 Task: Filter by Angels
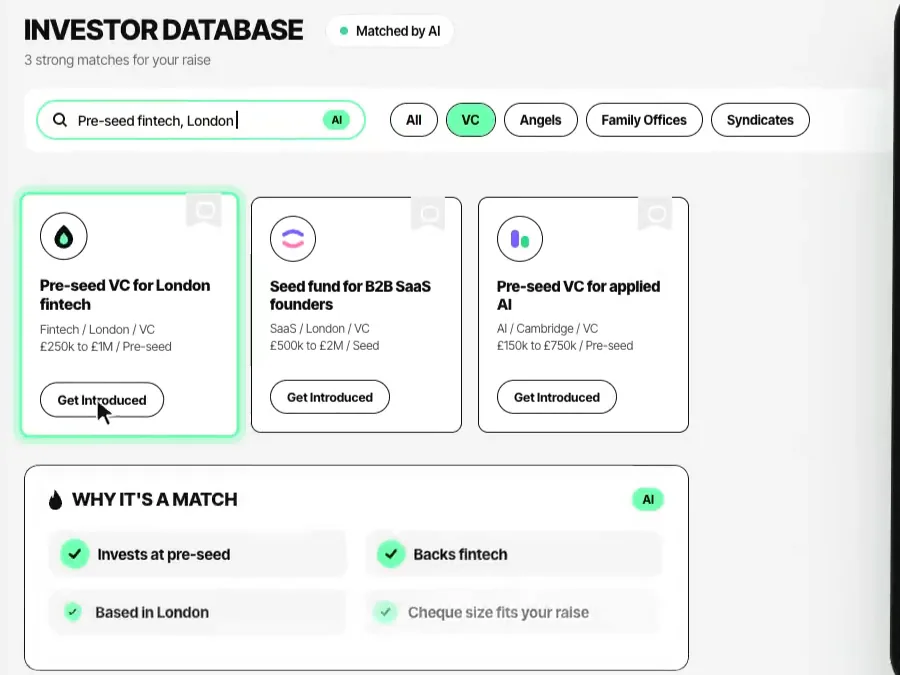(541, 120)
